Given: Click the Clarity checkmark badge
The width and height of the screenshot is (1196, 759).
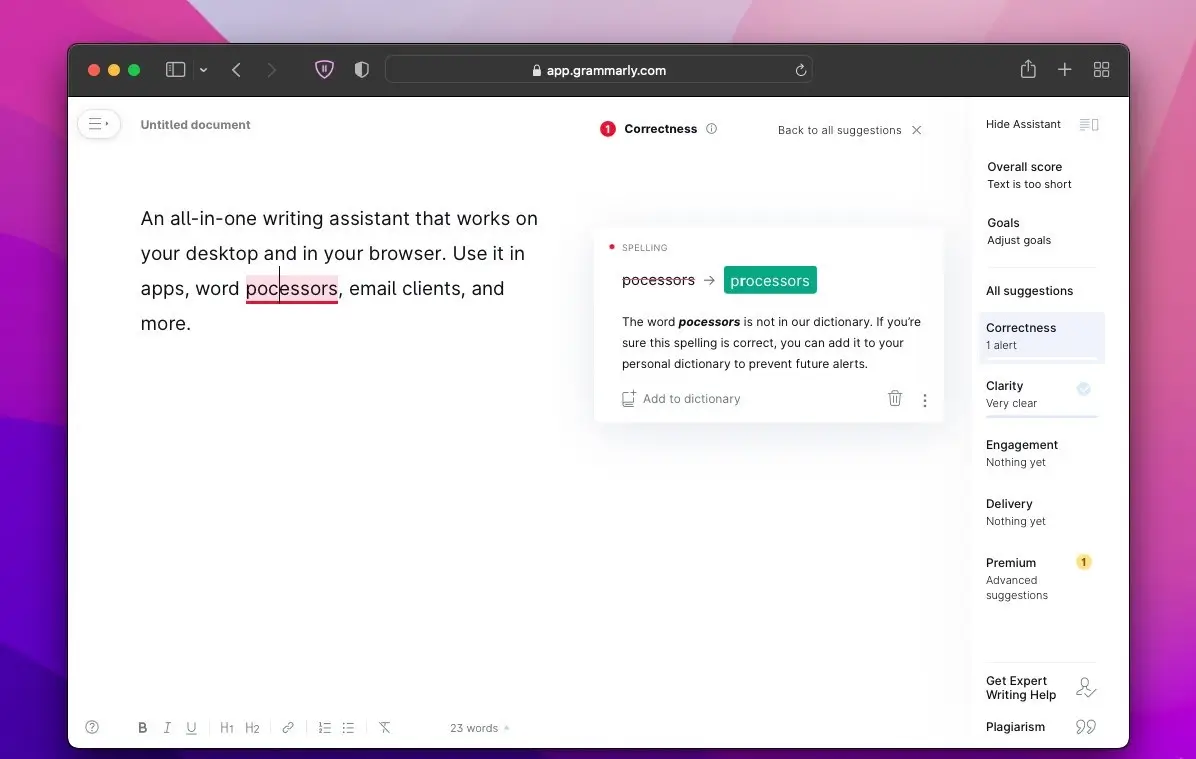Looking at the screenshot, I should tap(1083, 389).
